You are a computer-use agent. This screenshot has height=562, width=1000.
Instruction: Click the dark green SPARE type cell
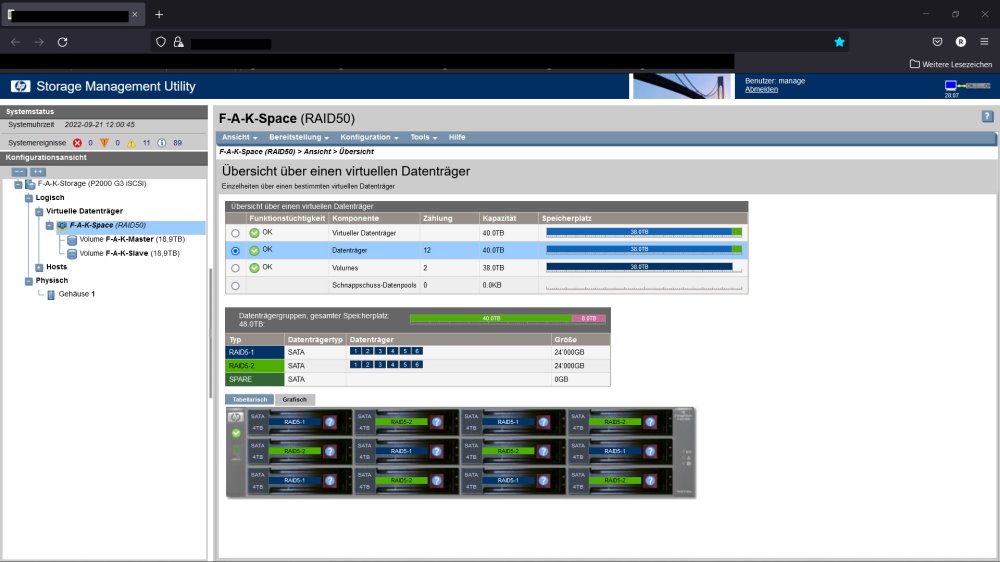[x=255, y=380]
